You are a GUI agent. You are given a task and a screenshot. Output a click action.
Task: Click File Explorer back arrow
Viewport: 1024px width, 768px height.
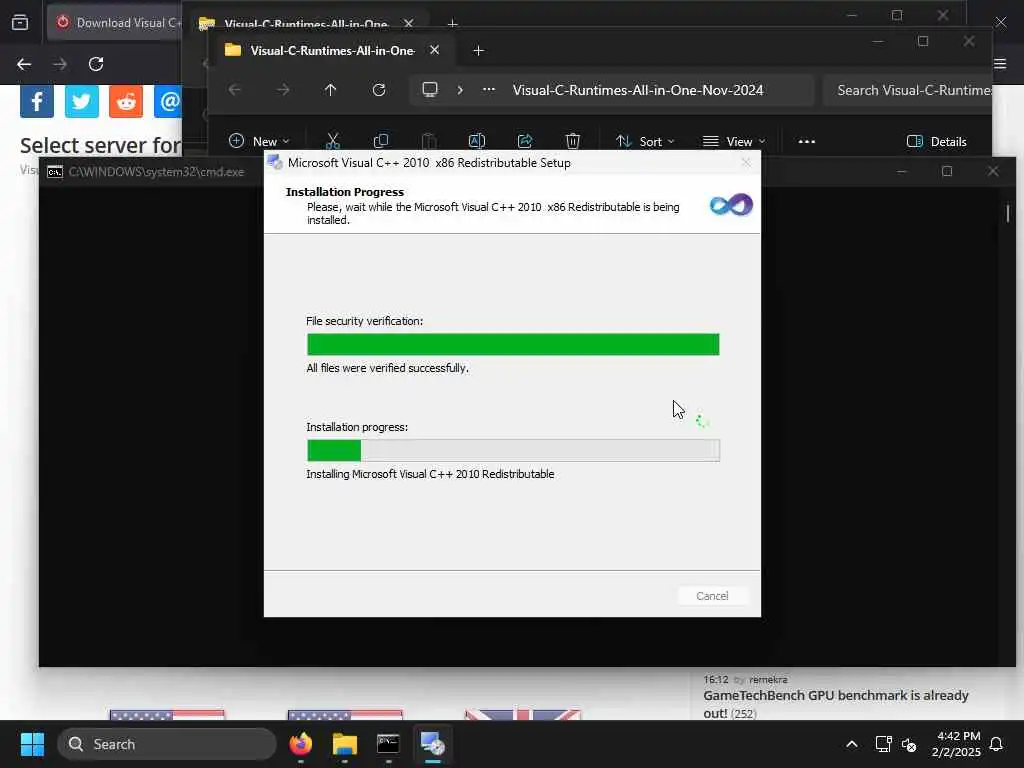[234, 90]
